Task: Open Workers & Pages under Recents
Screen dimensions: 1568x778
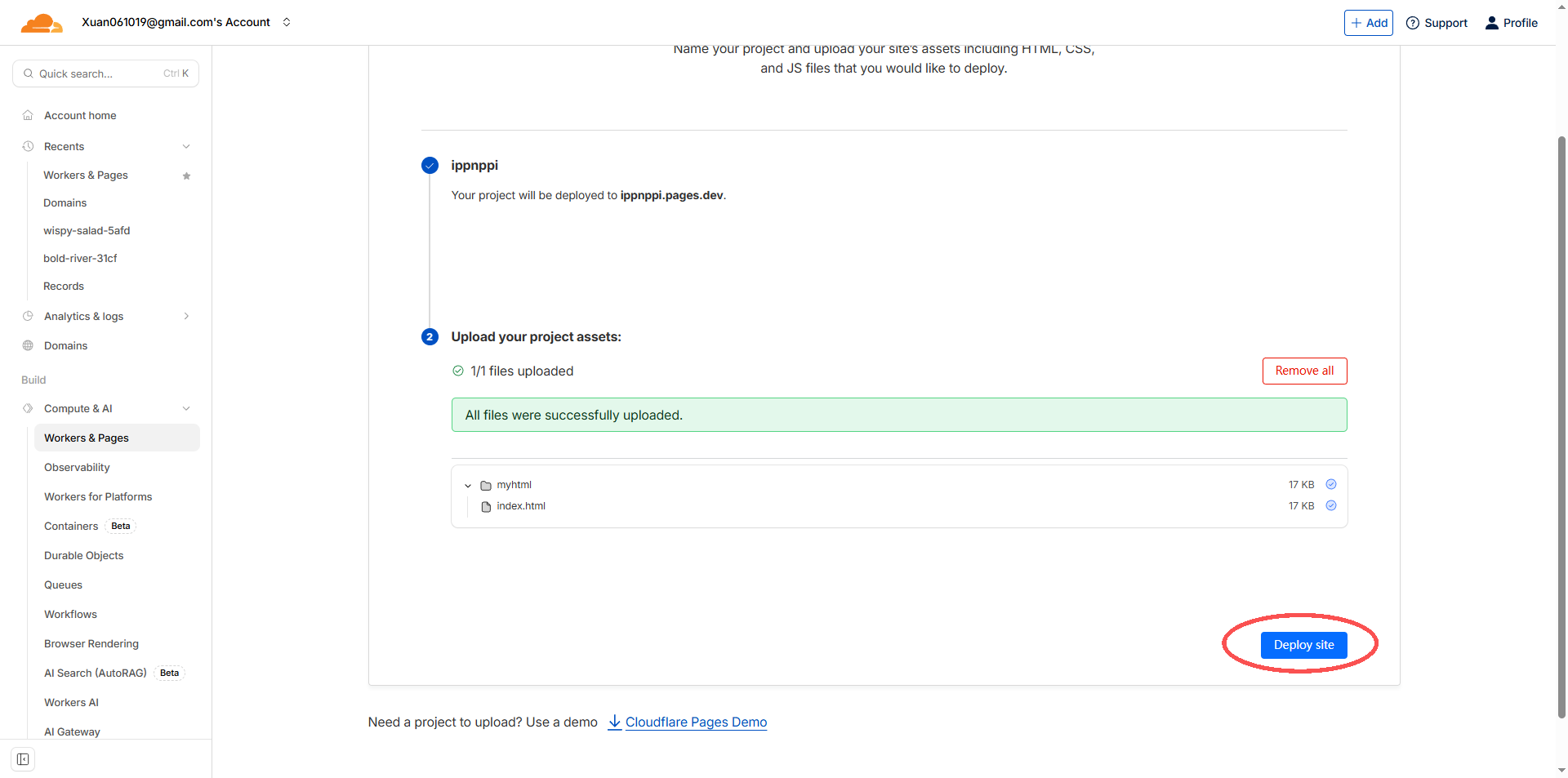Action: pyautogui.click(x=86, y=175)
